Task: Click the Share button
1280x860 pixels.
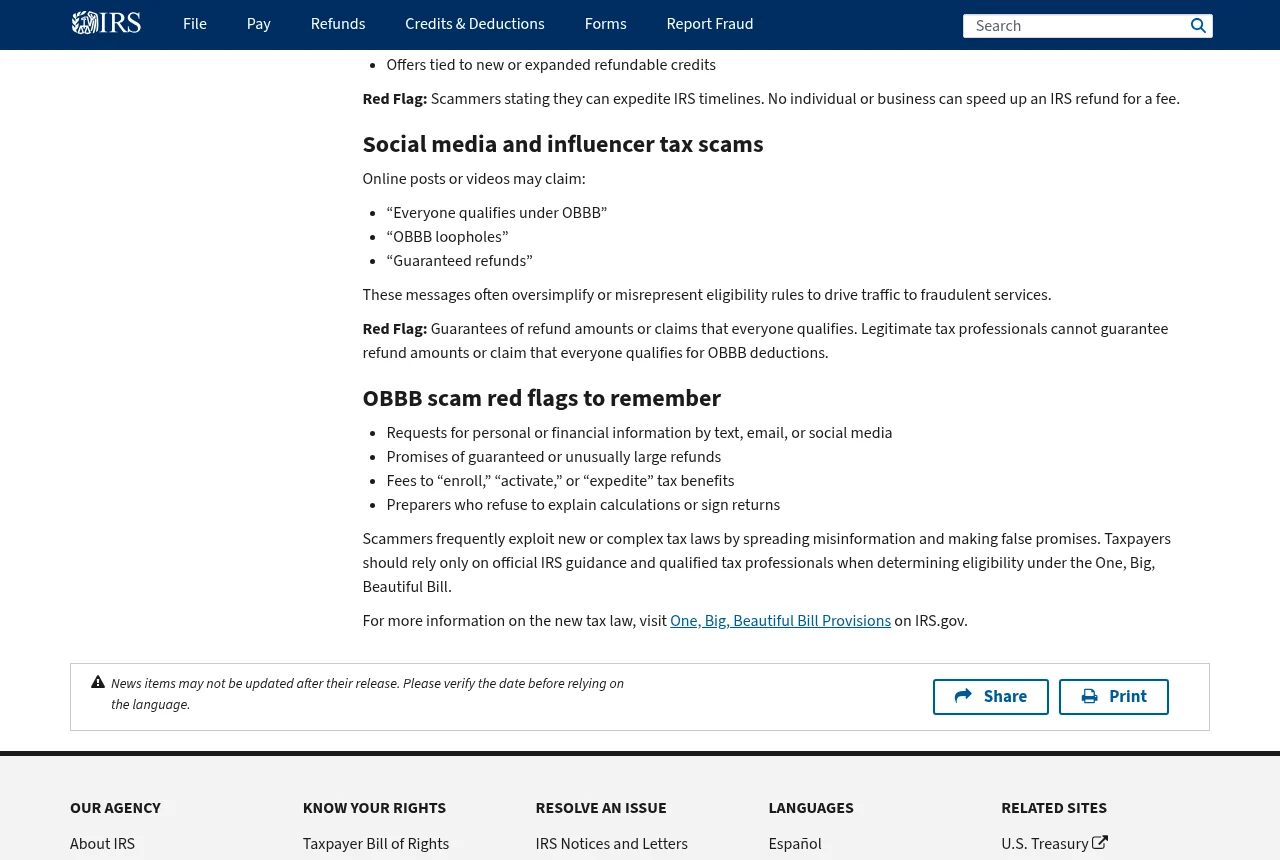Action: (991, 697)
